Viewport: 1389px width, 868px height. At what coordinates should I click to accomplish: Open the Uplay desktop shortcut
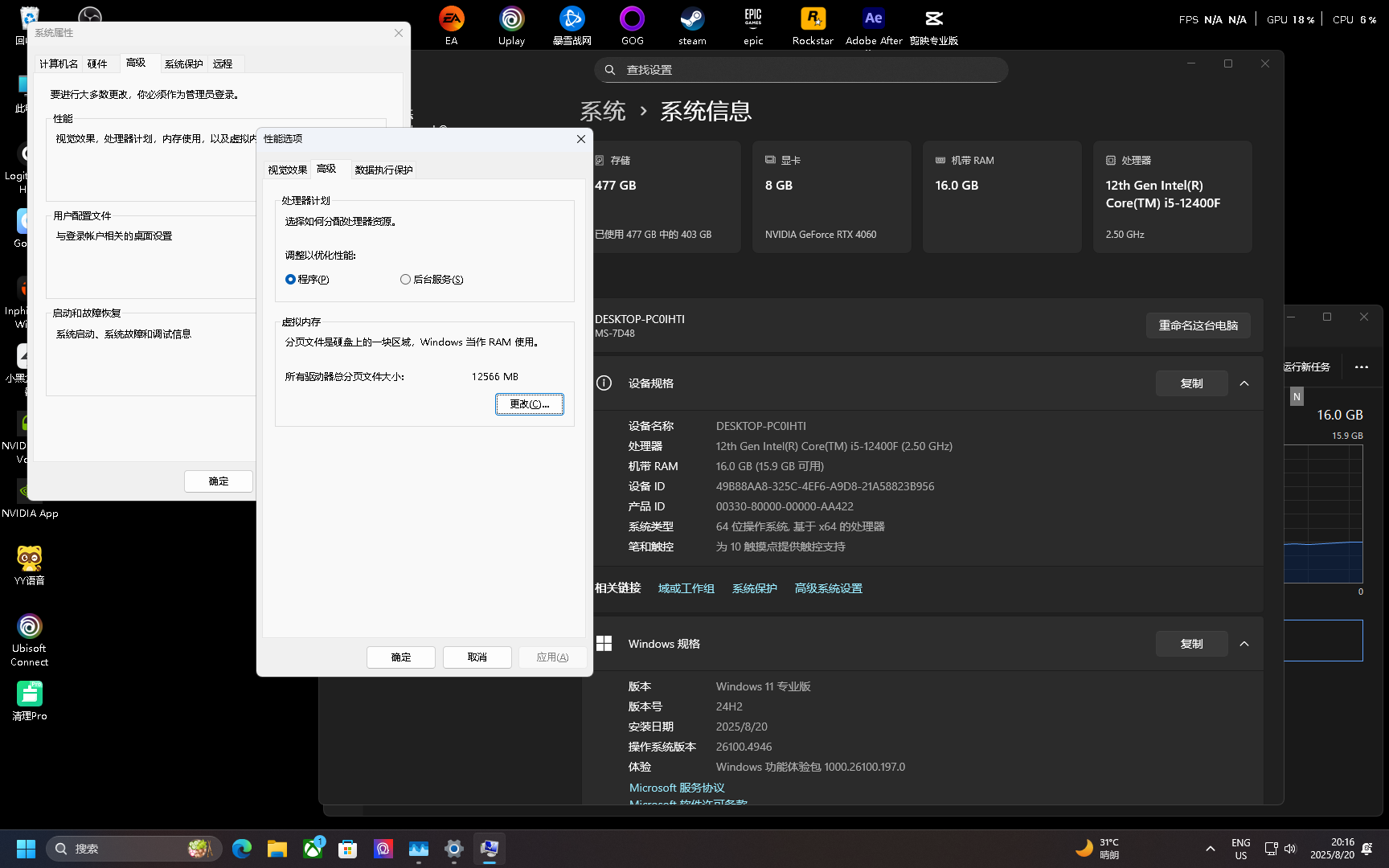click(511, 25)
